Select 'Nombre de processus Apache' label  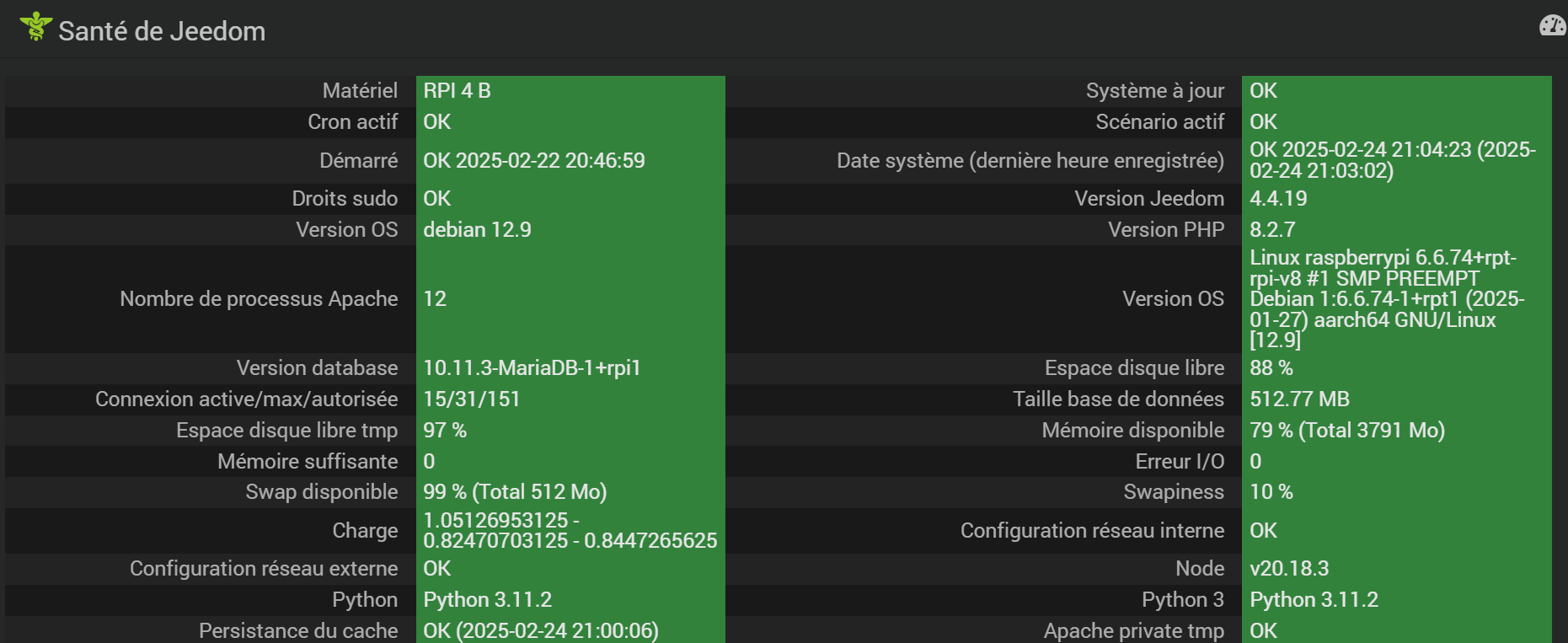pyautogui.click(x=259, y=298)
